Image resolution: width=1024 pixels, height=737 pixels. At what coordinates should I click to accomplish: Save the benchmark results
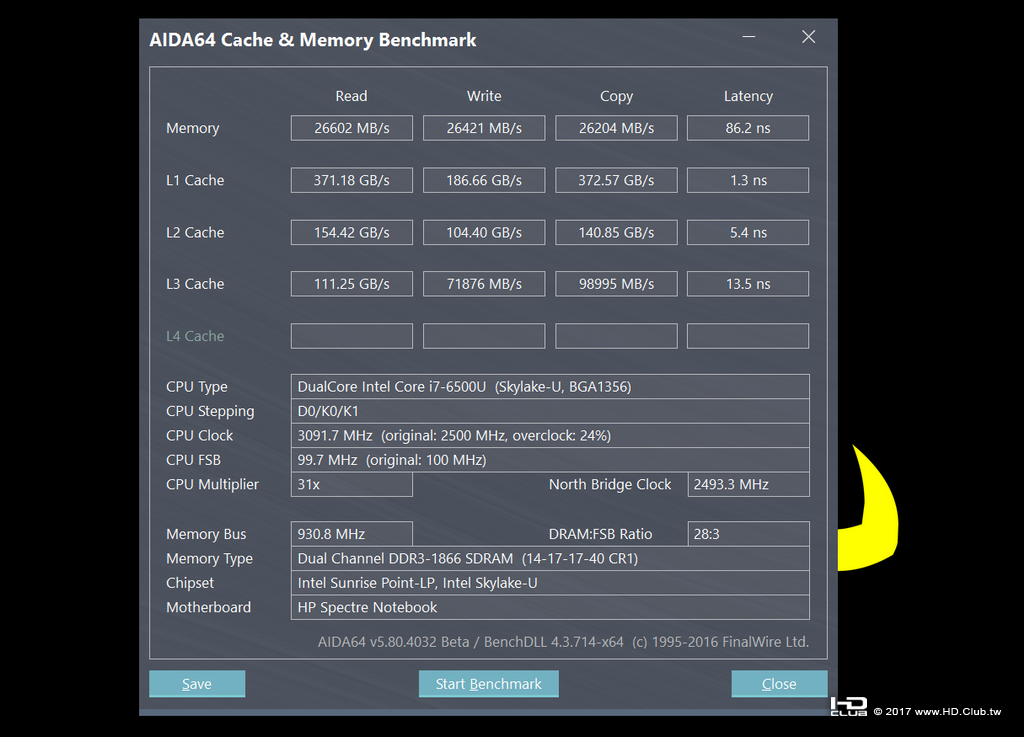[x=197, y=683]
